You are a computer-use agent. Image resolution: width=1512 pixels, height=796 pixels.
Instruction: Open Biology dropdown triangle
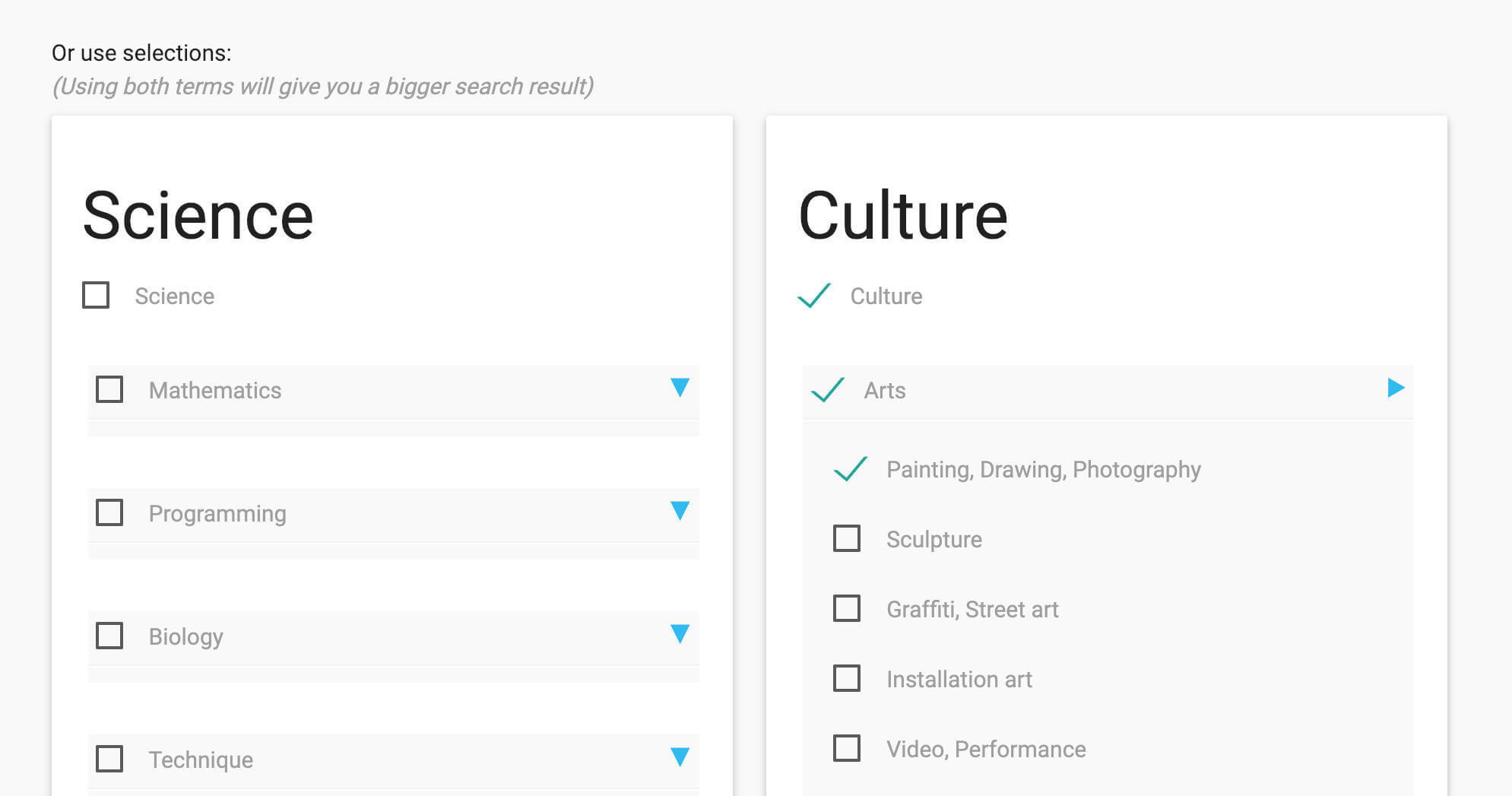pyautogui.click(x=680, y=633)
